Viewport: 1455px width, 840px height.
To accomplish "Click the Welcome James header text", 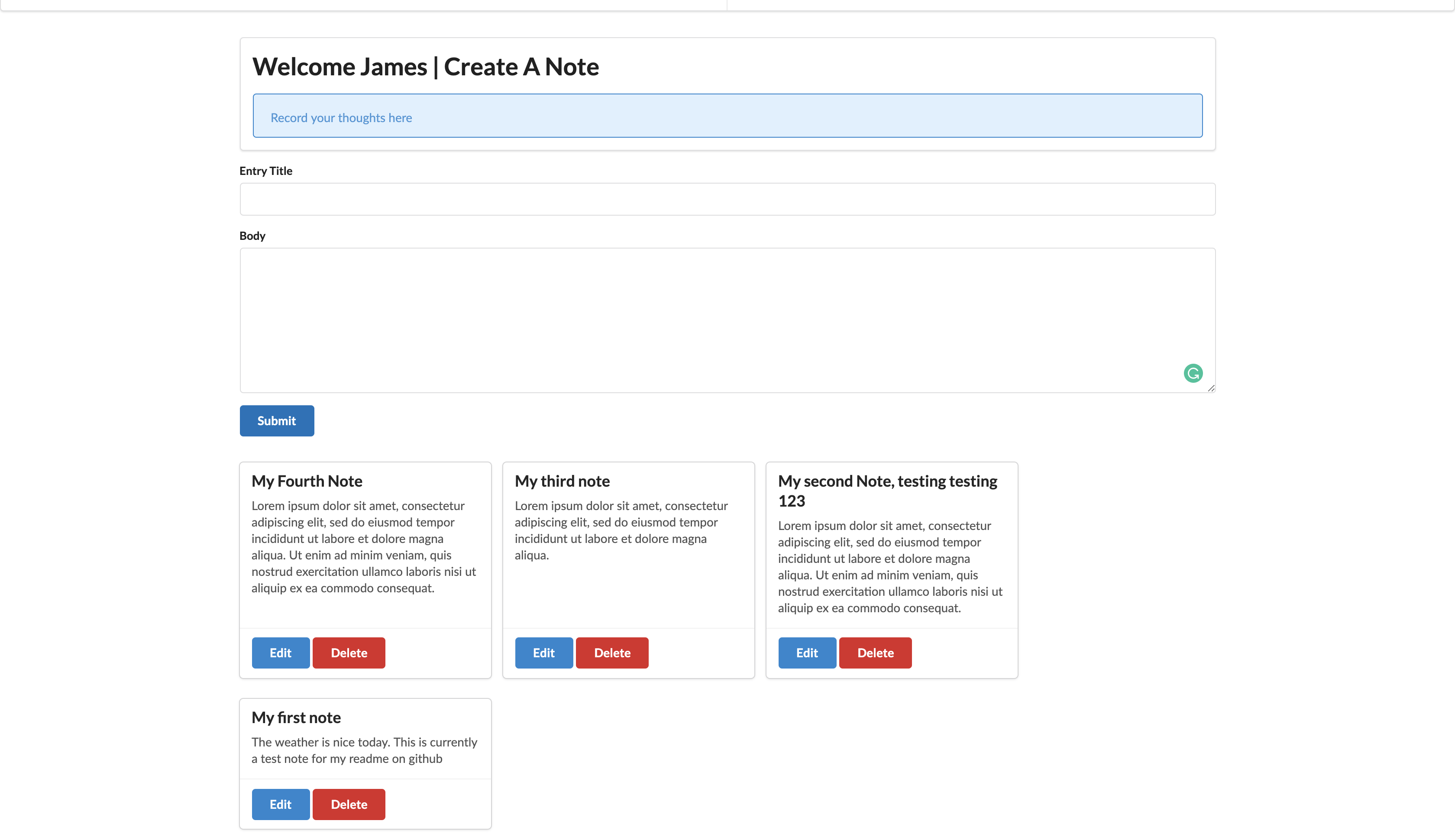I will click(x=425, y=67).
